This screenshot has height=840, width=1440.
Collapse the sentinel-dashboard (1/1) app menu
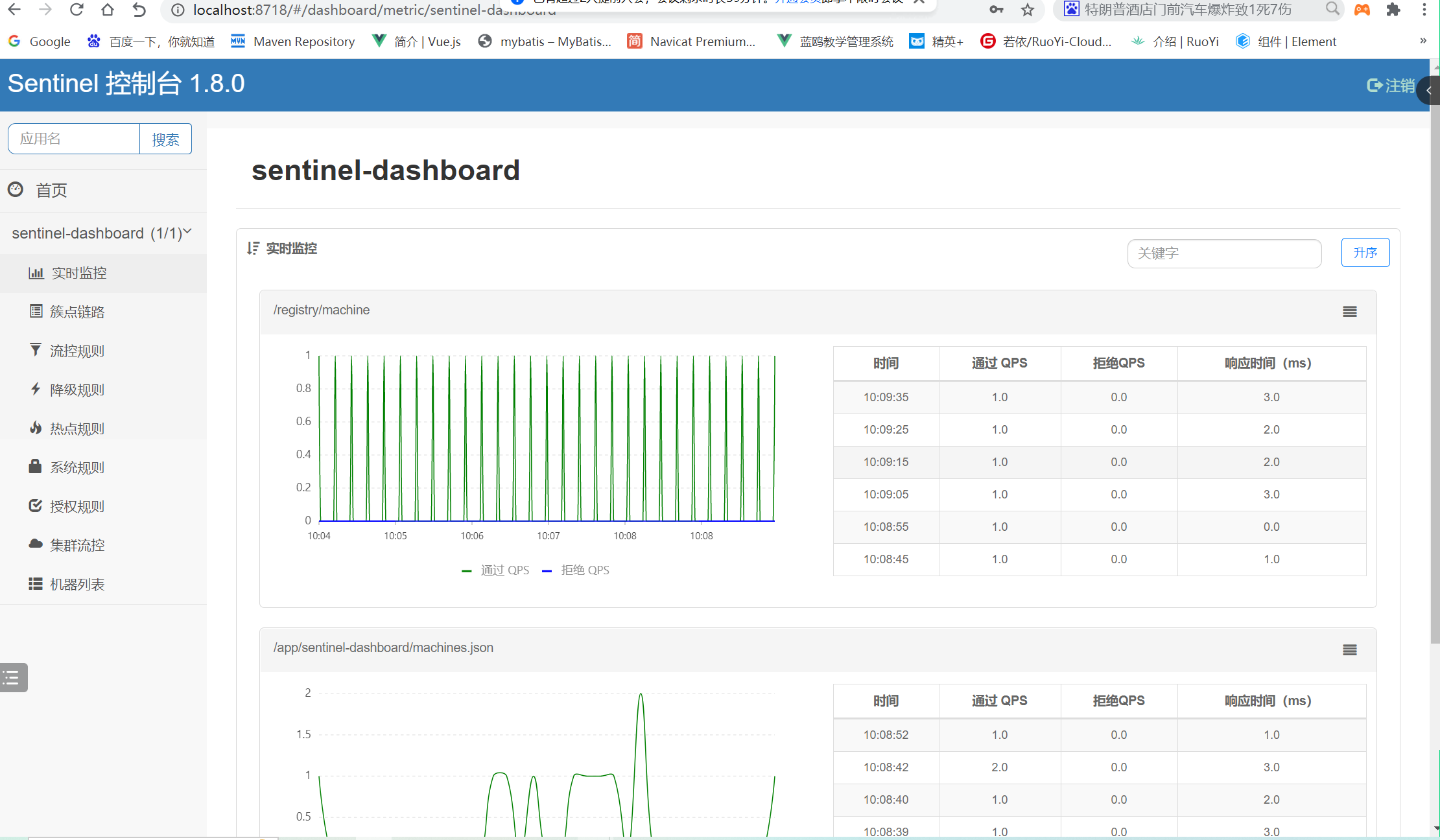click(x=102, y=233)
